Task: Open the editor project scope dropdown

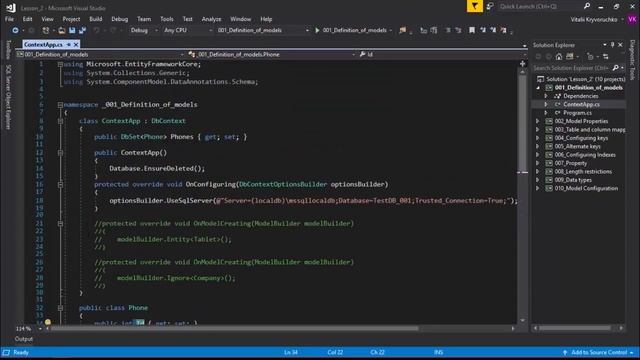Action: 100,54
